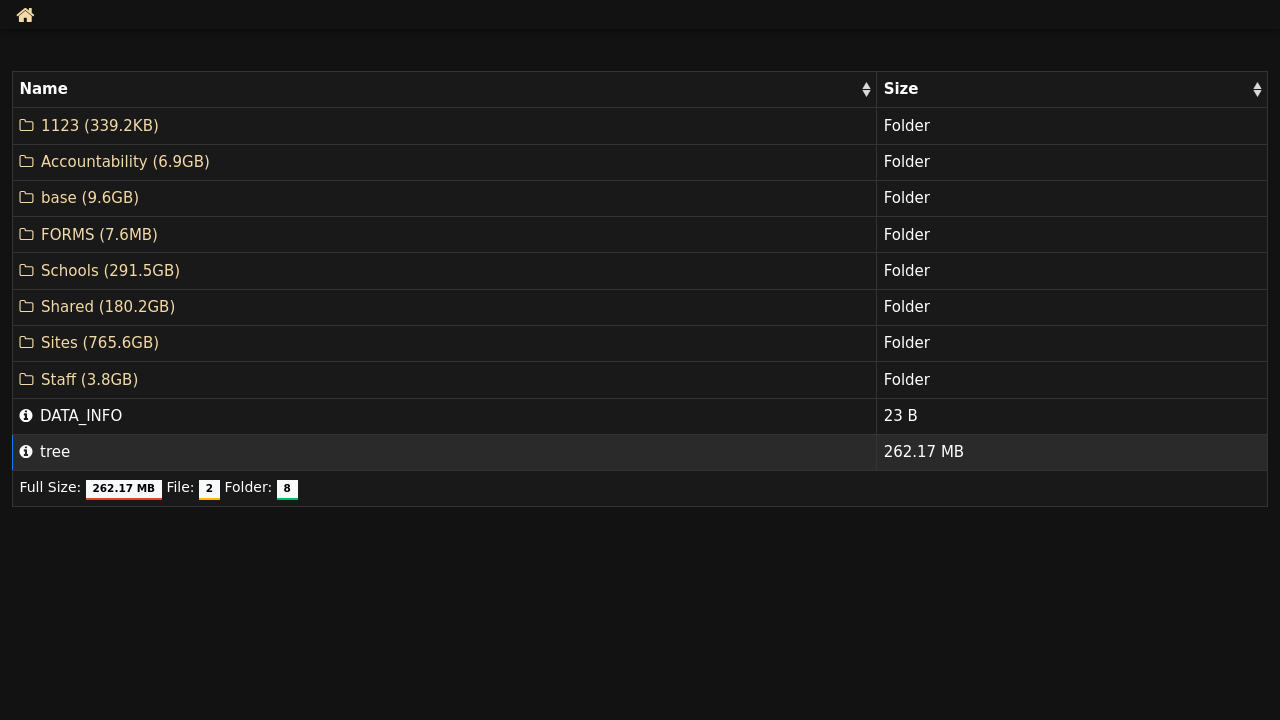Image resolution: width=1280 pixels, height=720 pixels.
Task: Select the Name column header
Action: pyautogui.click(x=444, y=90)
